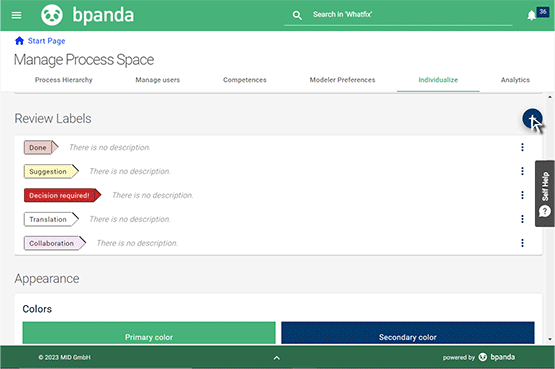Click the Colors heading
Image resolution: width=555 pixels, height=369 pixels.
(x=37, y=309)
